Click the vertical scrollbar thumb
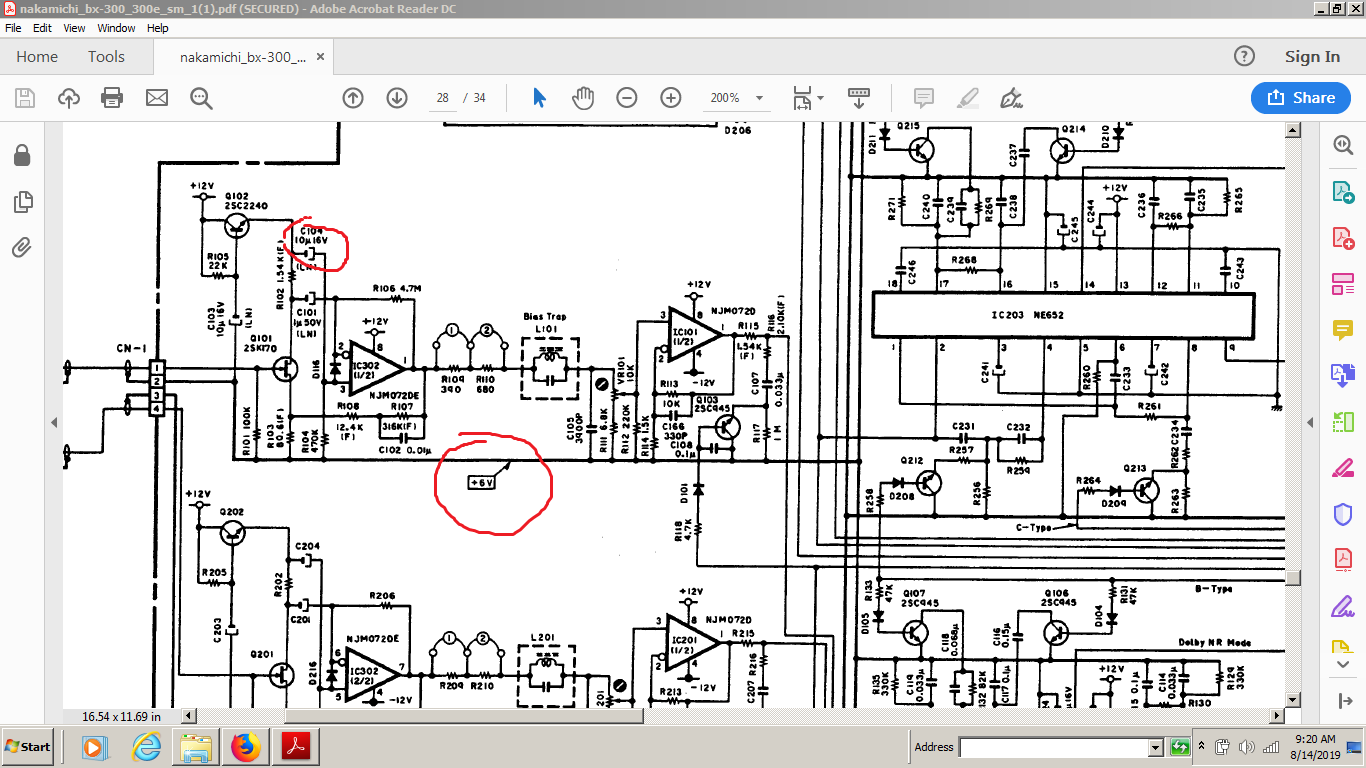The height and width of the screenshot is (768, 1366). (x=1293, y=577)
